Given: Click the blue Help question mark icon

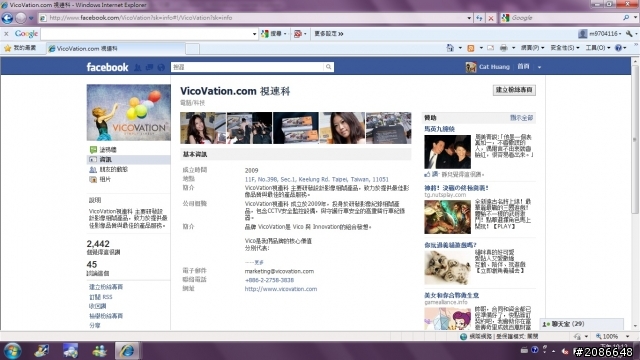Looking at the screenshot, I should coord(619,48).
